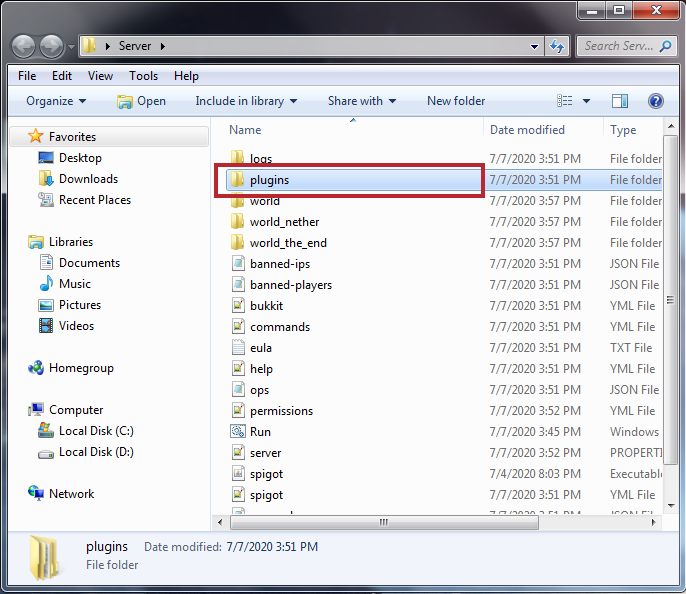Click the Change your view icon
The height and width of the screenshot is (594, 686).
pos(564,101)
